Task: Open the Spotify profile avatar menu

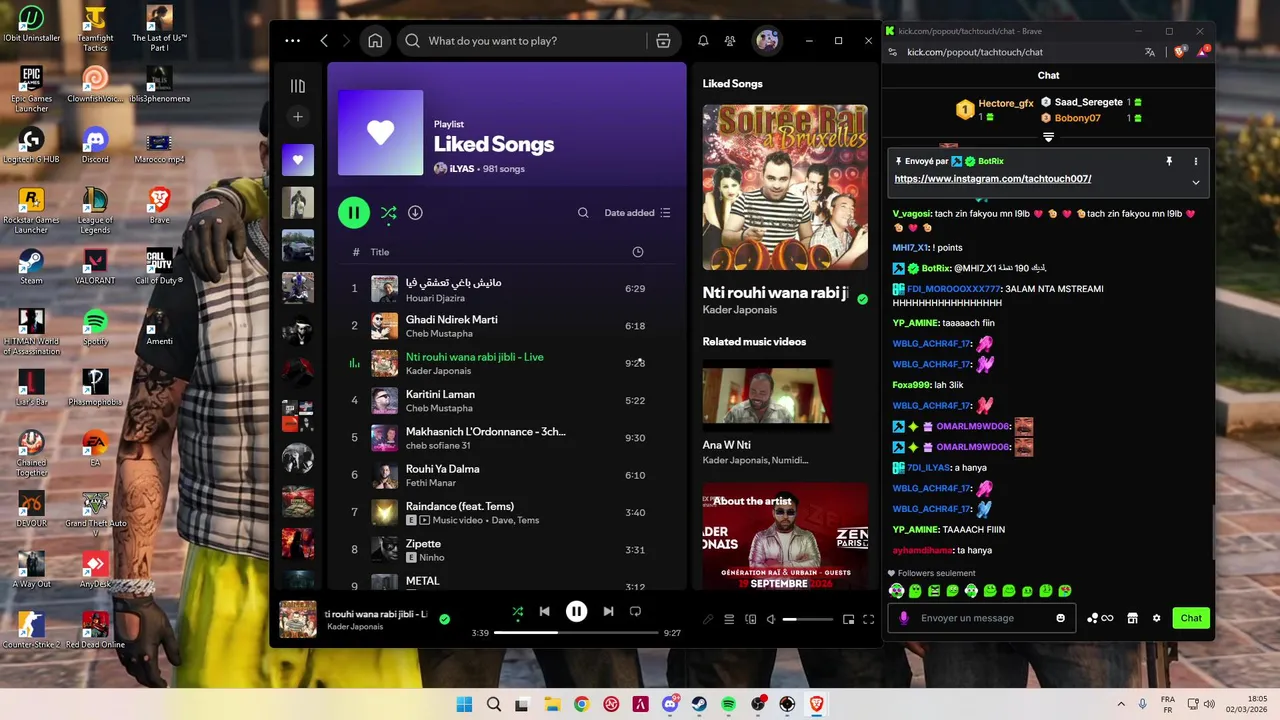Action: [x=767, y=41]
